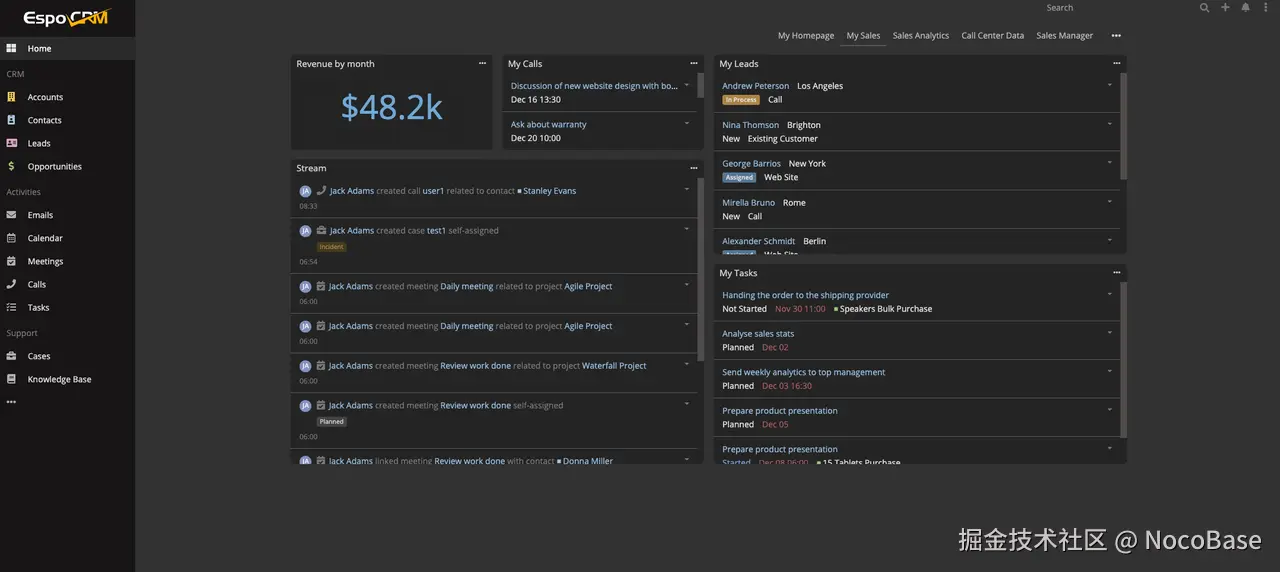The width and height of the screenshot is (1280, 572).
Task: Open the top-right vertical dots menu
Action: tap(1265, 8)
